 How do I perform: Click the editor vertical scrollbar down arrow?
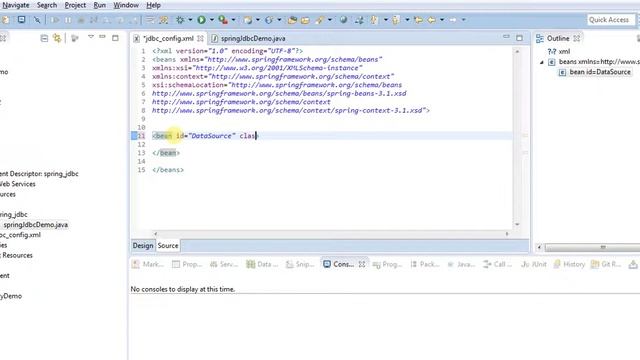517,224
